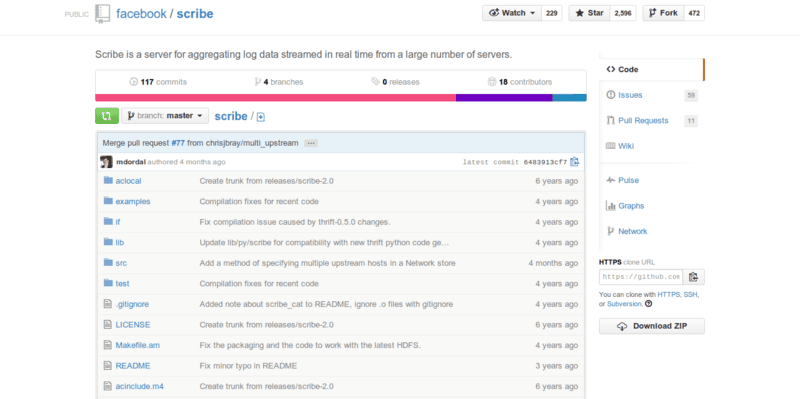Open the branch: master dropdown
Viewport: 800px width, 399px height.
tap(165, 116)
